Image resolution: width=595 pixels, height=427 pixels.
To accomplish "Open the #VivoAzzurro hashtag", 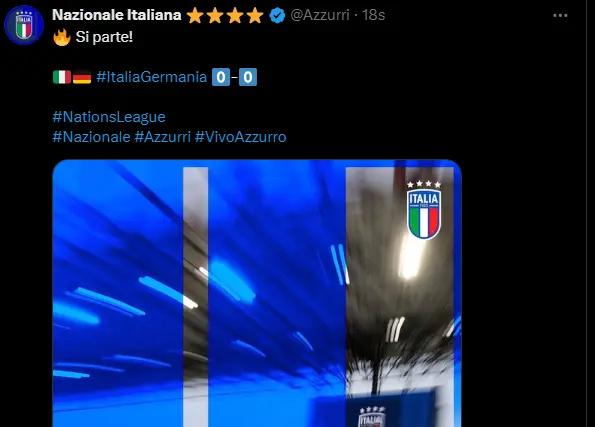I will pyautogui.click(x=241, y=137).
